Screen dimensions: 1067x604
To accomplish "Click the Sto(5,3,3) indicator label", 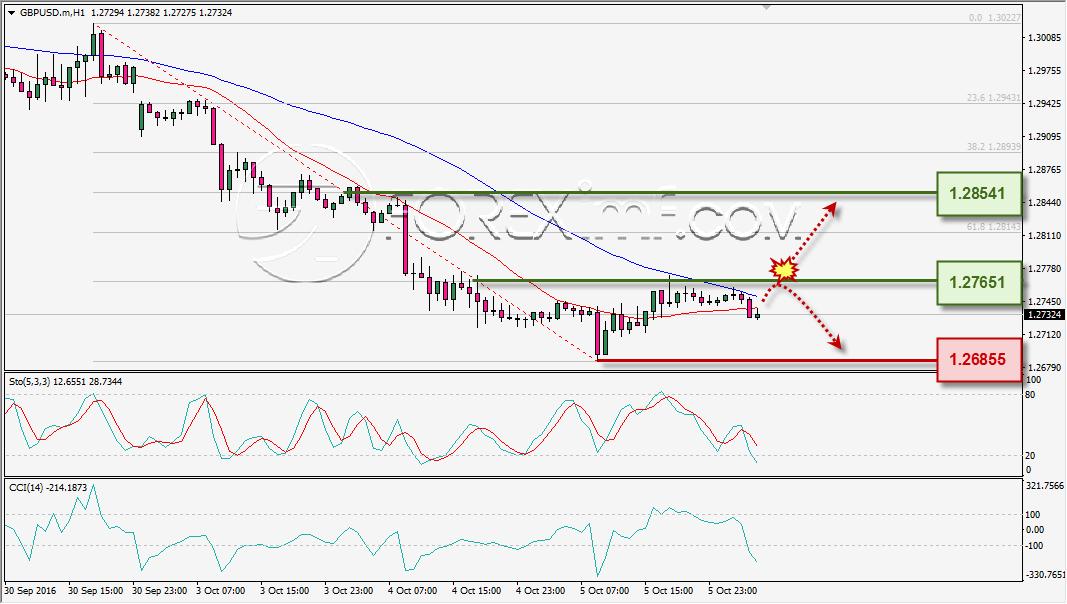I will pyautogui.click(x=66, y=382).
